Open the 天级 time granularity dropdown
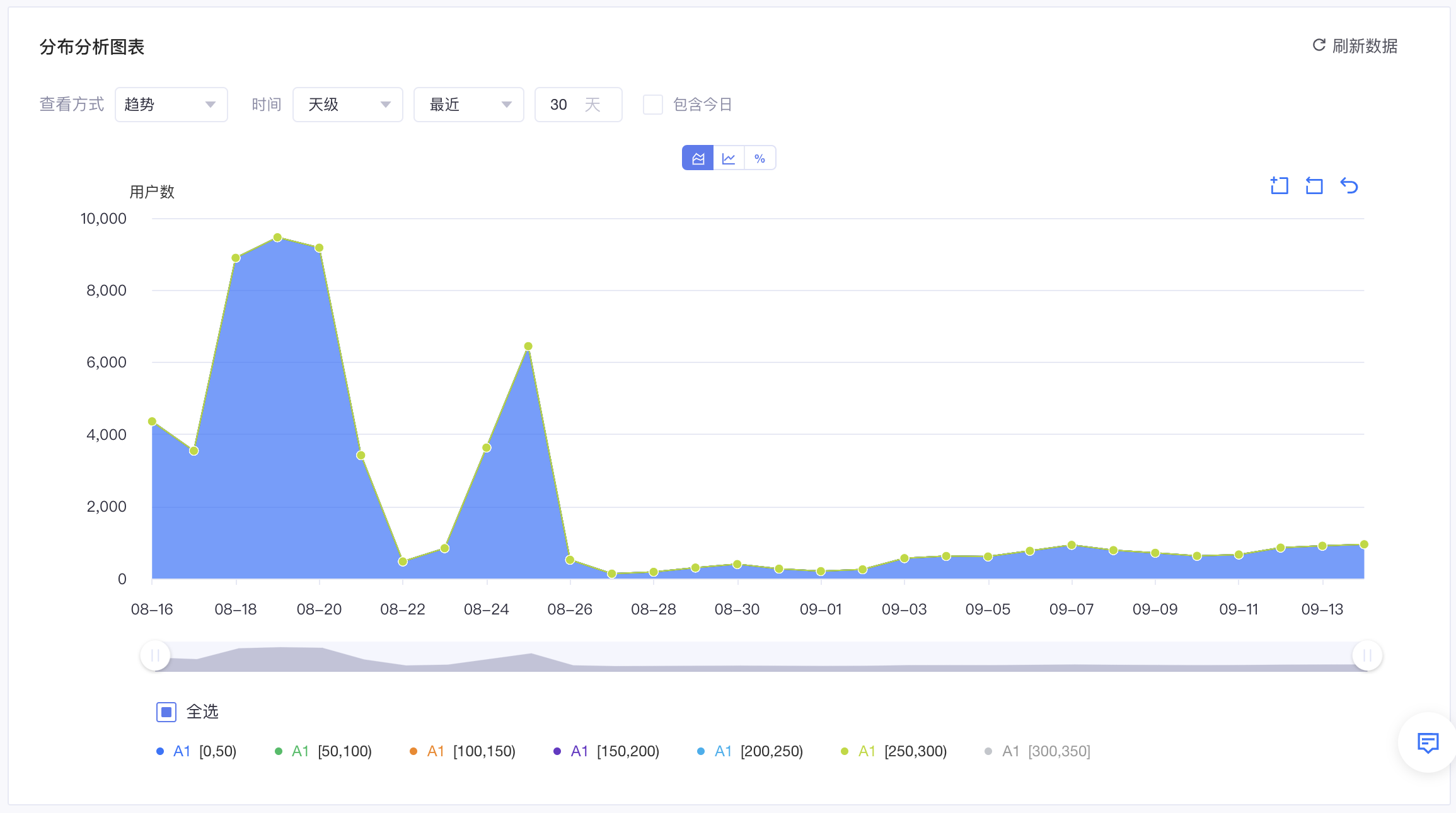Viewport: 1456px width, 813px height. (x=348, y=105)
